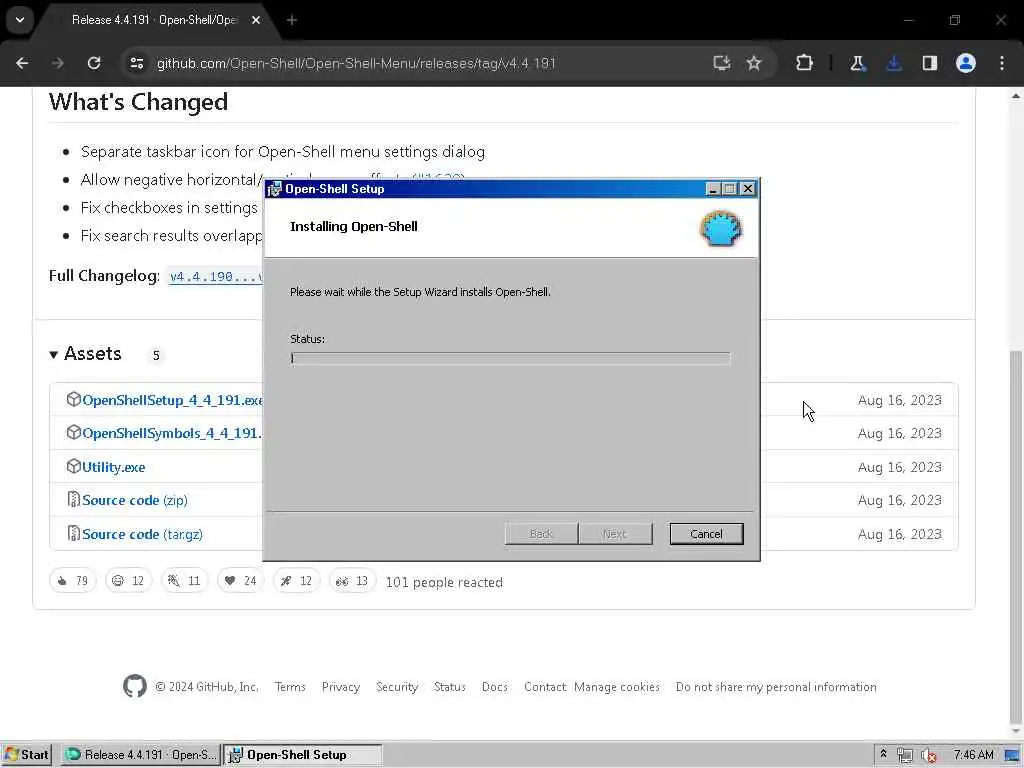Image resolution: width=1024 pixels, height=768 pixels.
Task: Open the Chrome profile avatar
Action: 966,63
